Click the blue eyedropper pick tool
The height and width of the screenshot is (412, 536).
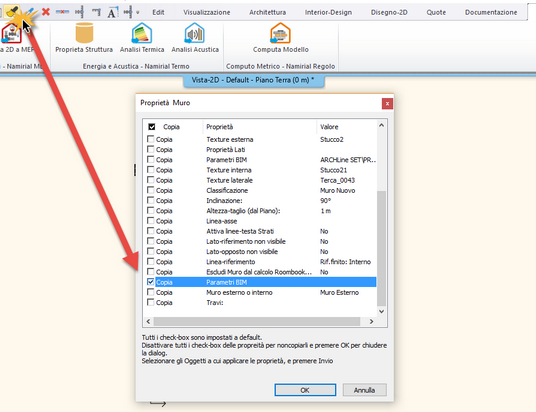pyautogui.click(x=30, y=12)
